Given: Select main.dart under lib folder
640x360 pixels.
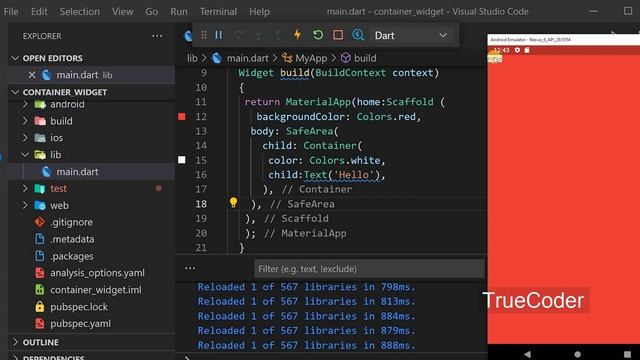Looking at the screenshot, I should coord(91,172).
